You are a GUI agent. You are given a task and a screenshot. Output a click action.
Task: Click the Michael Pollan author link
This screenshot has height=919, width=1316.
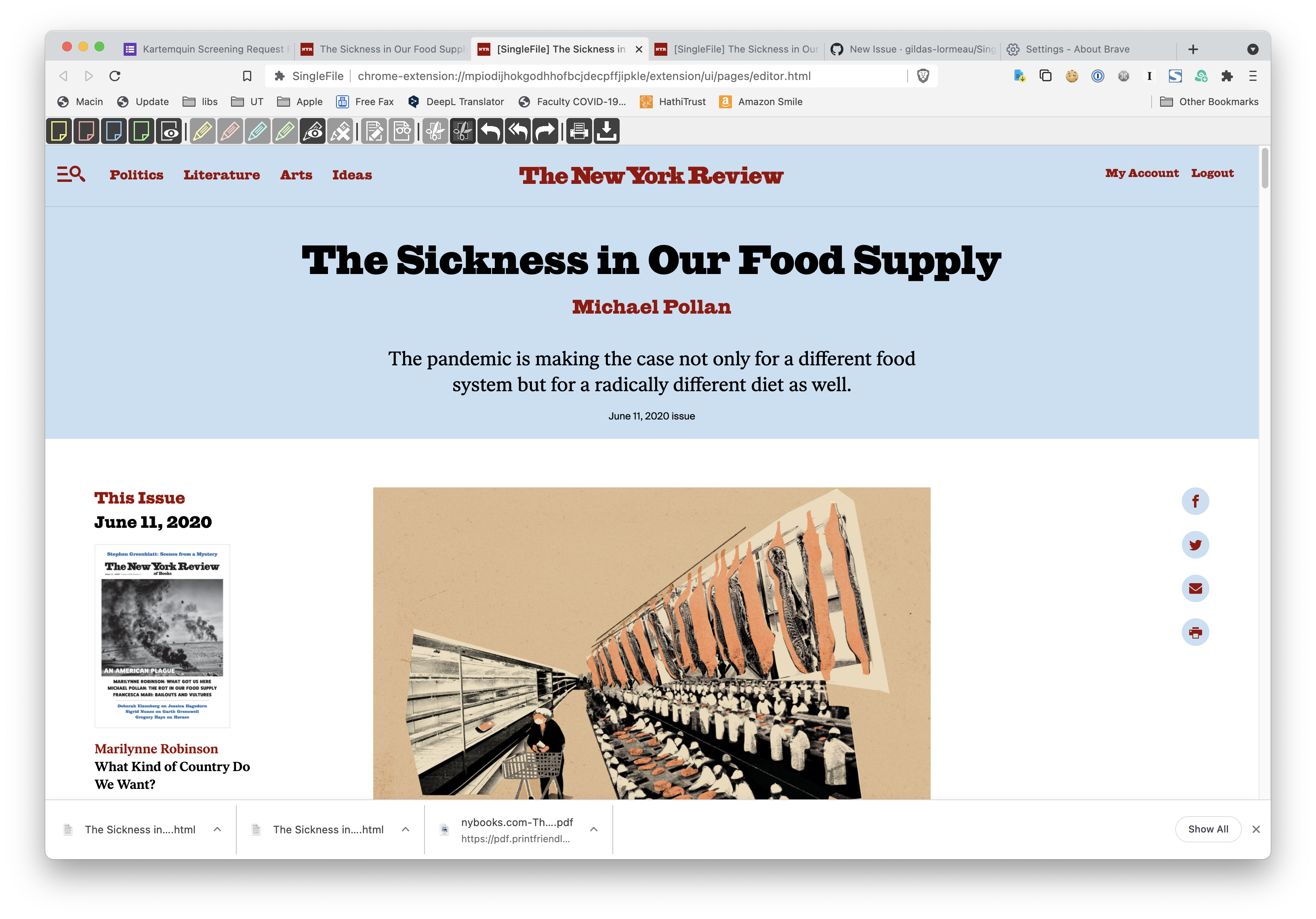(x=652, y=307)
